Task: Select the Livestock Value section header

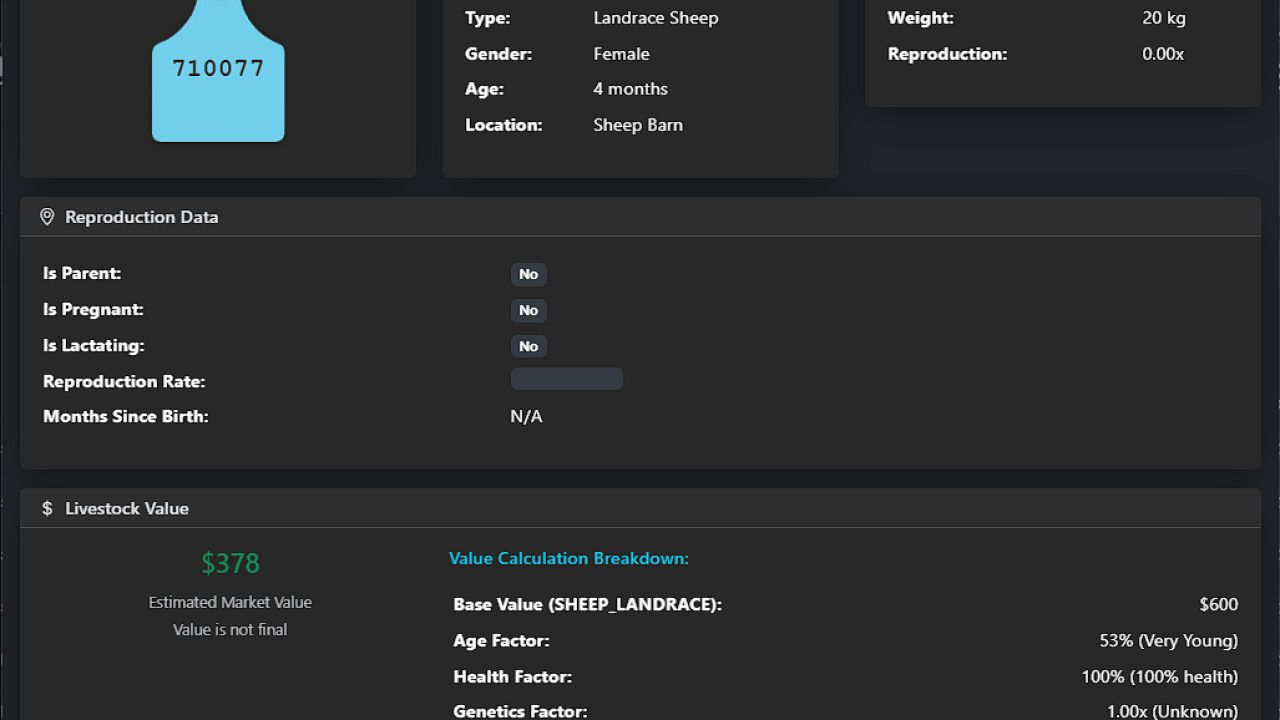Action: tap(127, 508)
